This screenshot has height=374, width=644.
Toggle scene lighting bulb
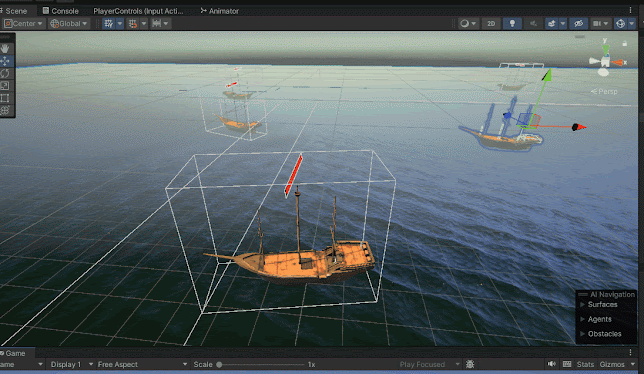pos(512,23)
